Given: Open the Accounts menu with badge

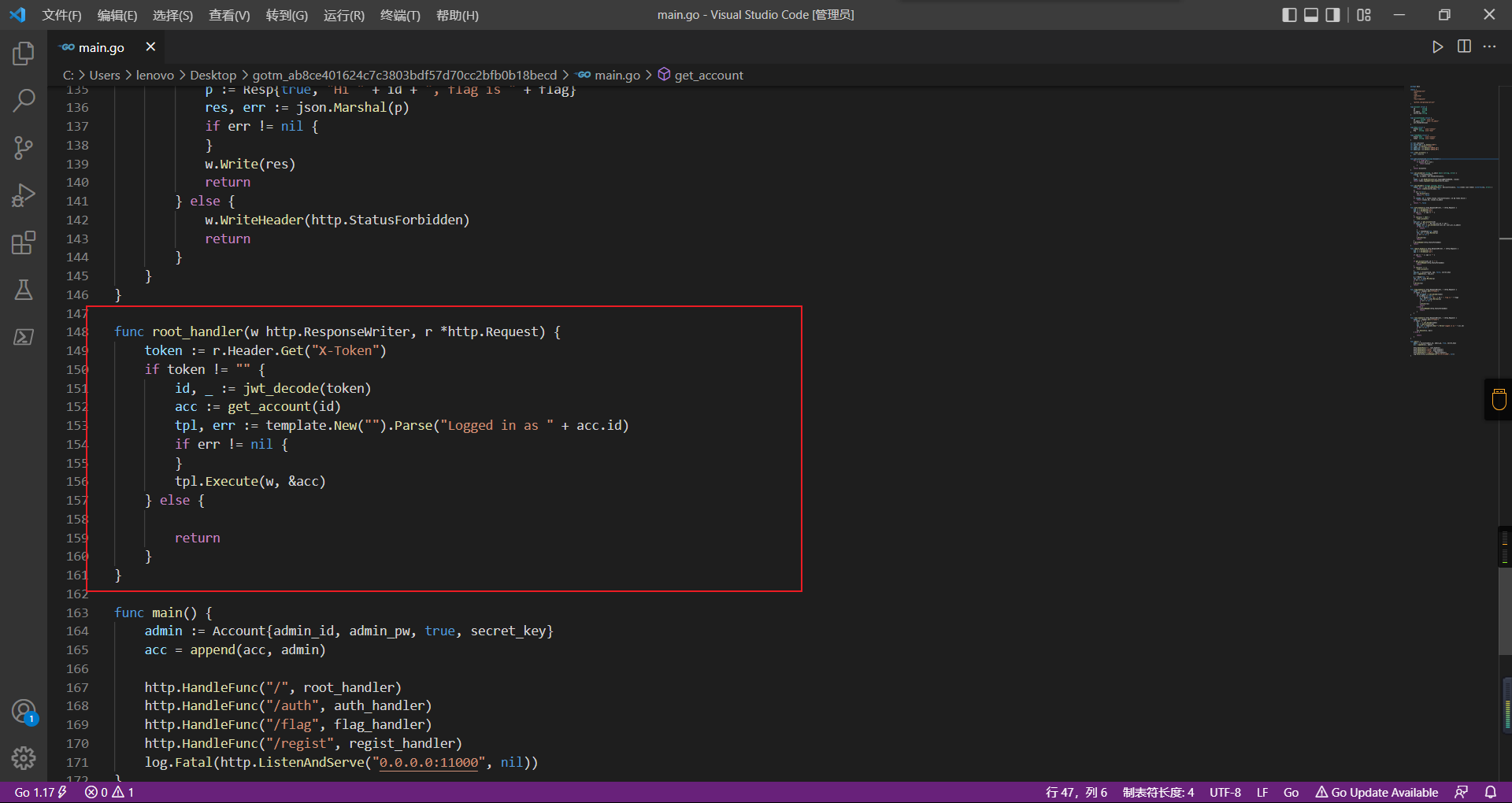Looking at the screenshot, I should tap(24, 712).
